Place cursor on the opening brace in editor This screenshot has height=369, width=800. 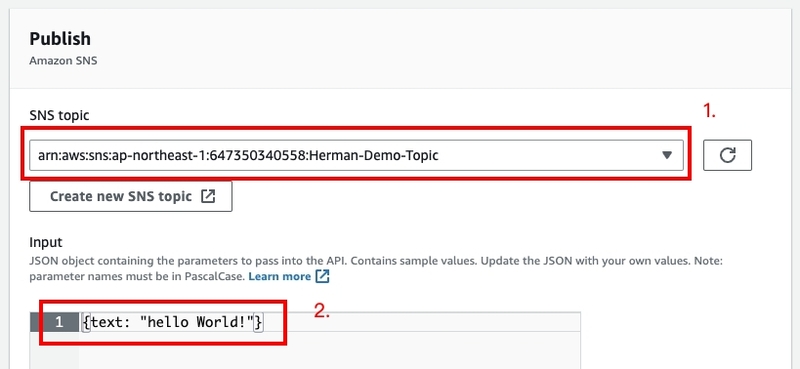click(86, 322)
